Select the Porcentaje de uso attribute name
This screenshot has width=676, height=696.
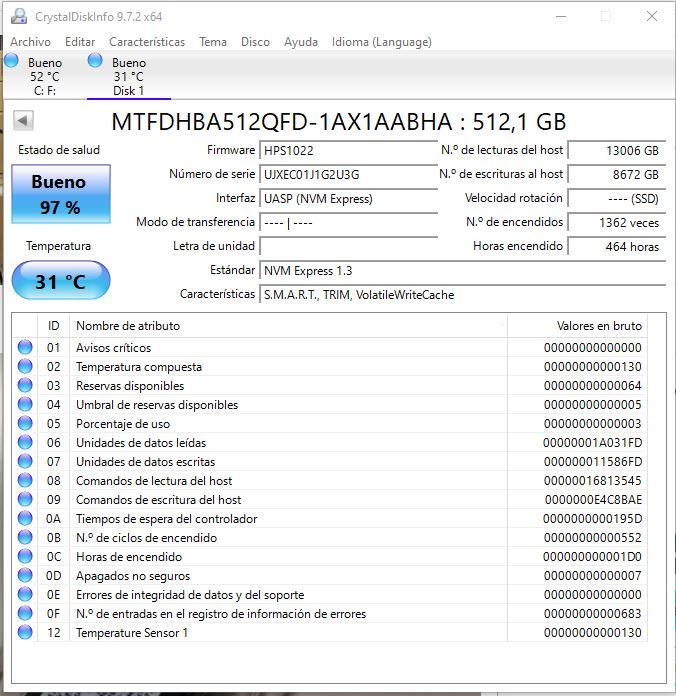click(123, 424)
